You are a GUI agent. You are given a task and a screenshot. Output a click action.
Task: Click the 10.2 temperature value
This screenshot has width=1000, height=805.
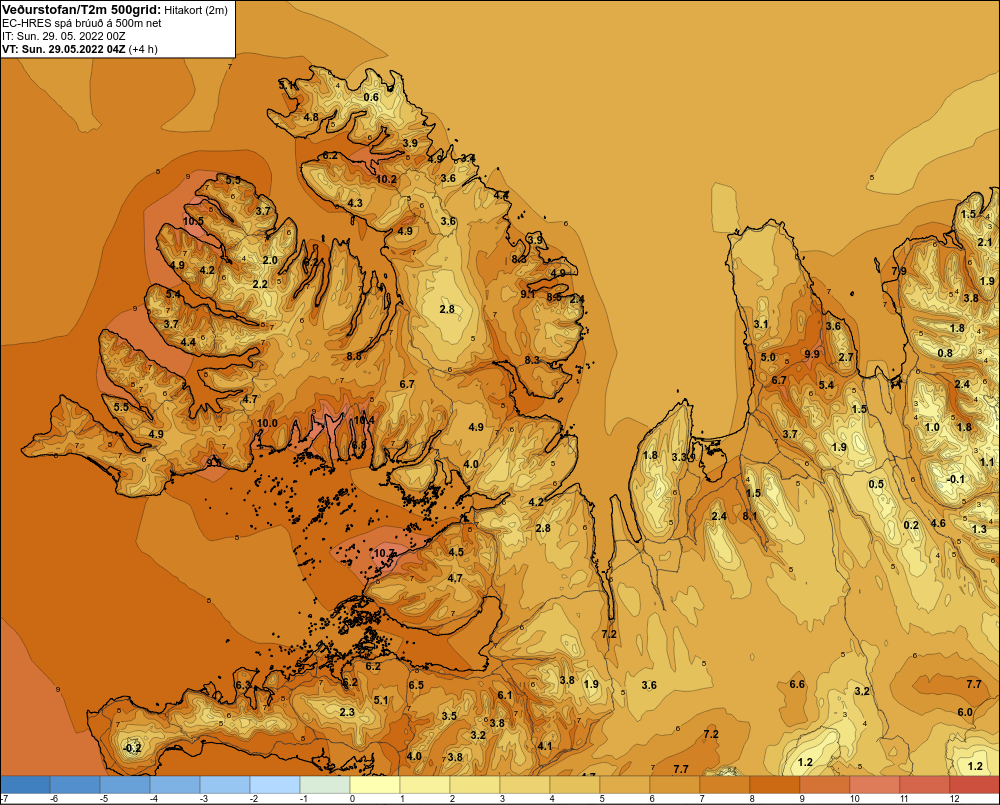click(386, 179)
